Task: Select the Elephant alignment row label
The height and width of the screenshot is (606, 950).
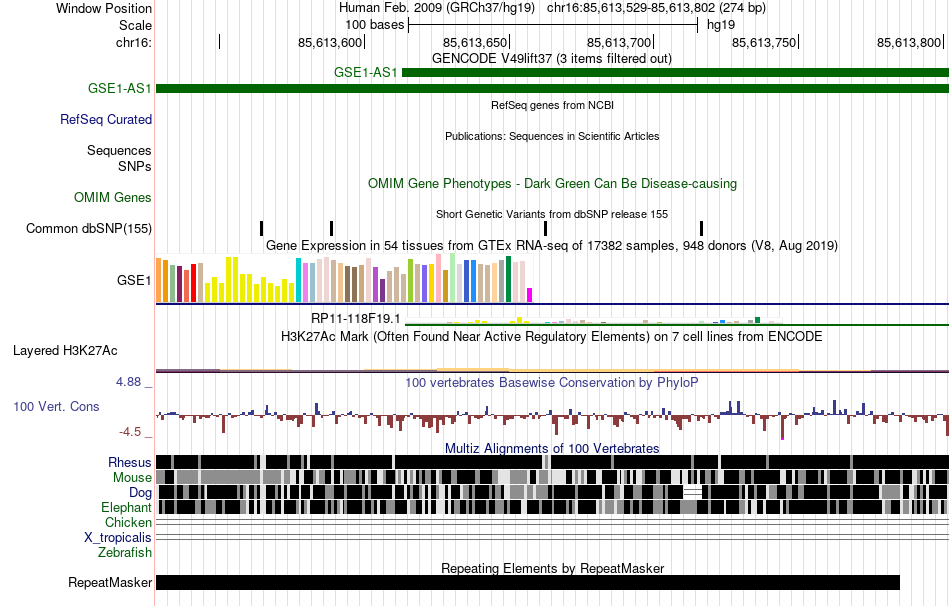Action: pos(126,508)
